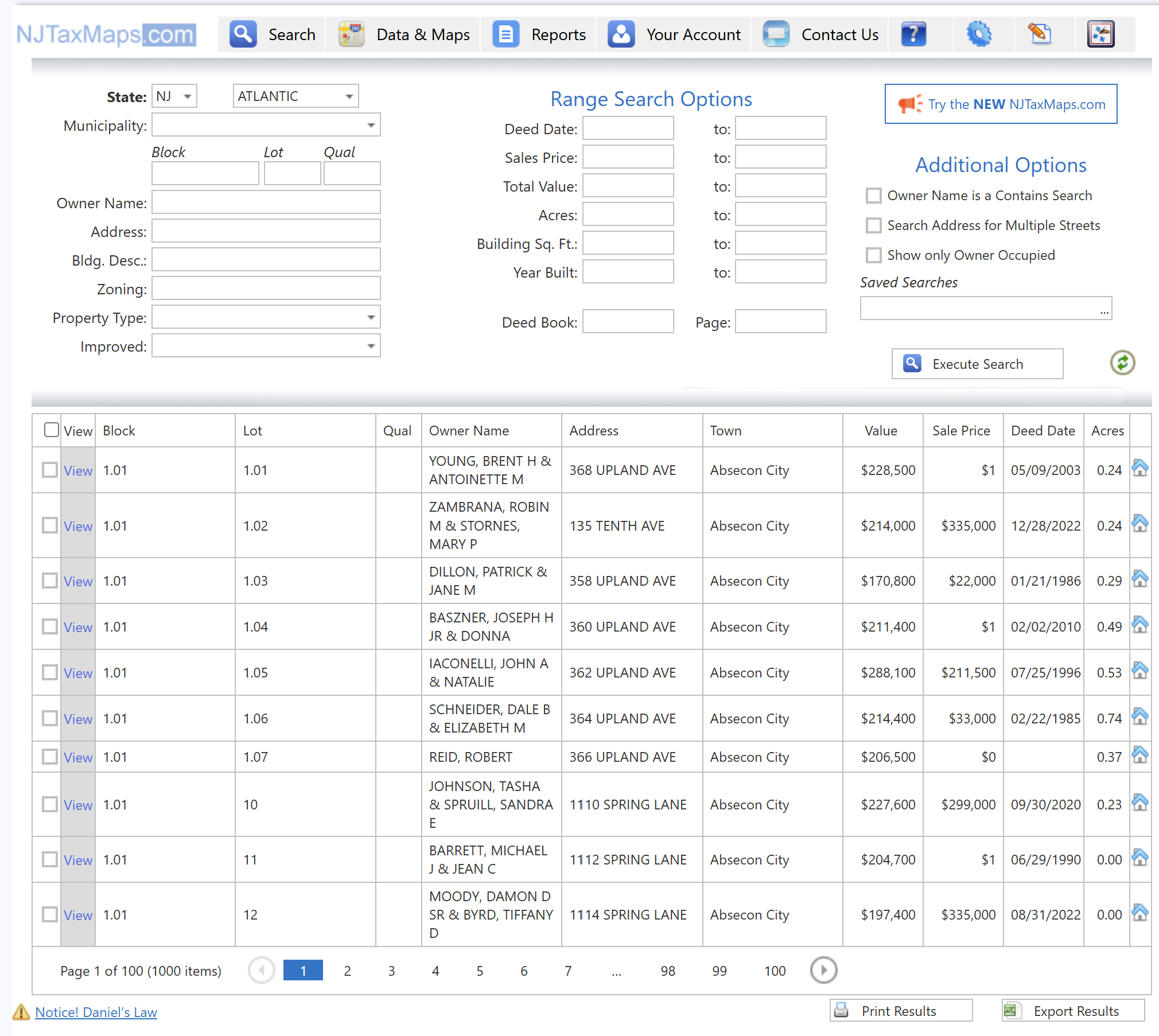Click the blue question mark help icon
Viewport: 1159px width, 1036px height.
(913, 34)
